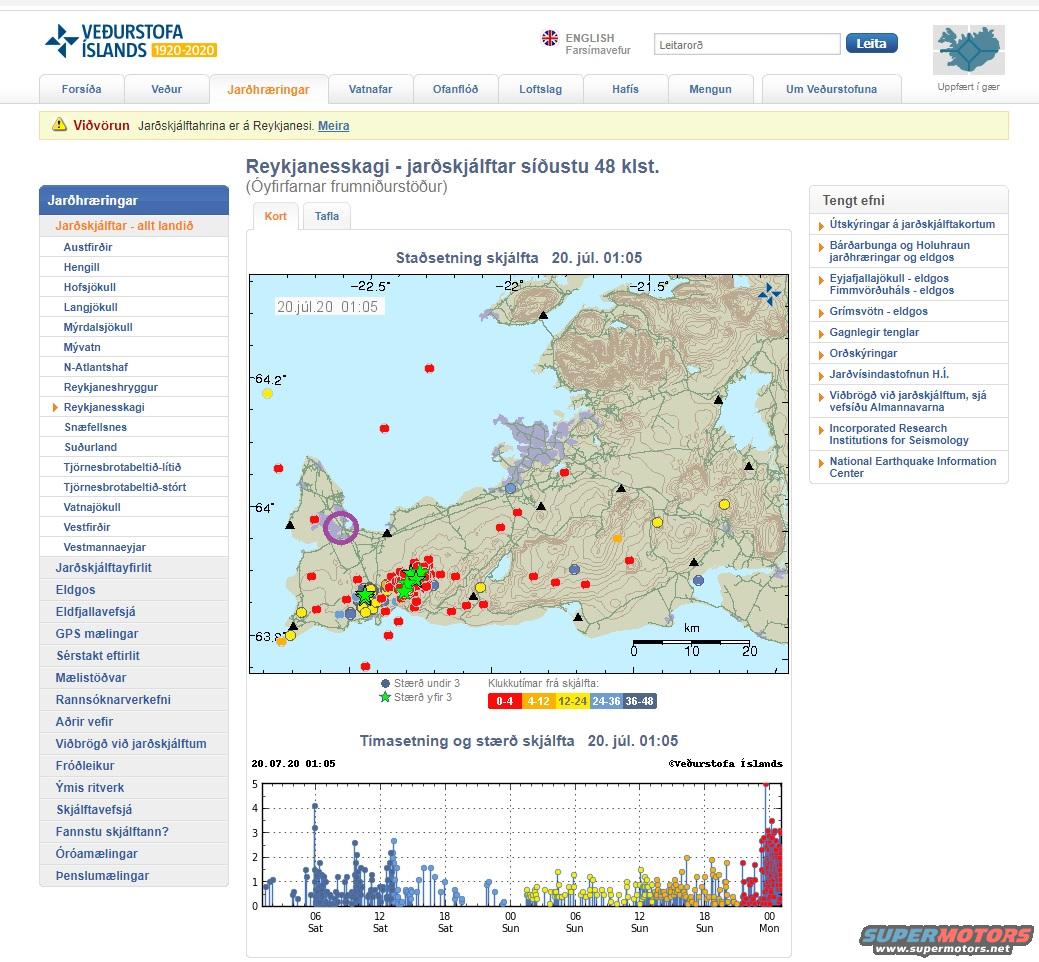Viewport: 1039px width, 962px height.
Task: Click the purple circle marker on map
Action: click(341, 527)
